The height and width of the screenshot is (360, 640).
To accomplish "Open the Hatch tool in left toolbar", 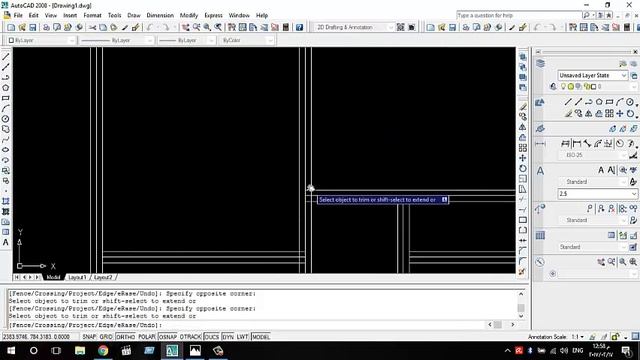I will click(6, 201).
